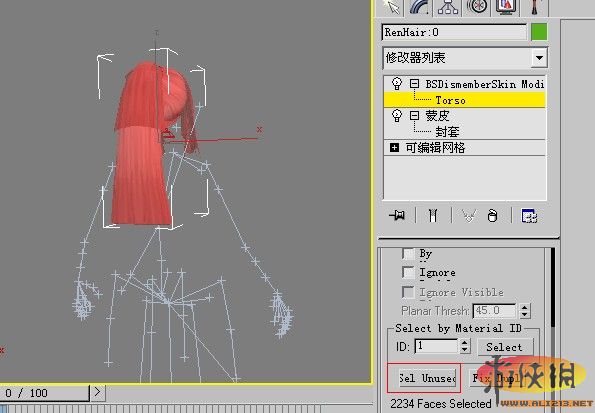Image resolution: width=595 pixels, height=413 pixels.
Task: Enable the Ignore checkbox
Action: coord(408,272)
